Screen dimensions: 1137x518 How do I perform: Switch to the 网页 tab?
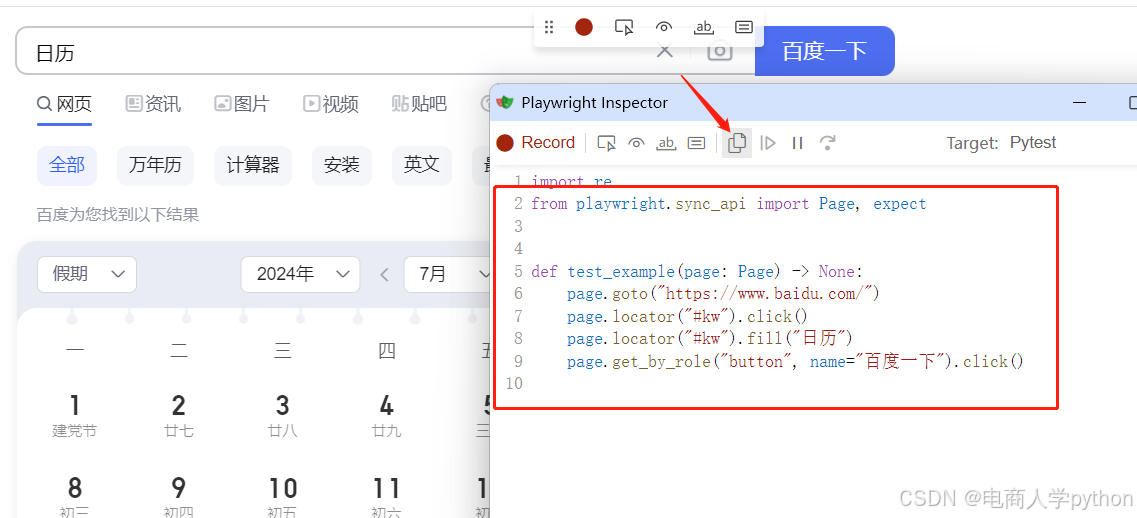tap(65, 104)
